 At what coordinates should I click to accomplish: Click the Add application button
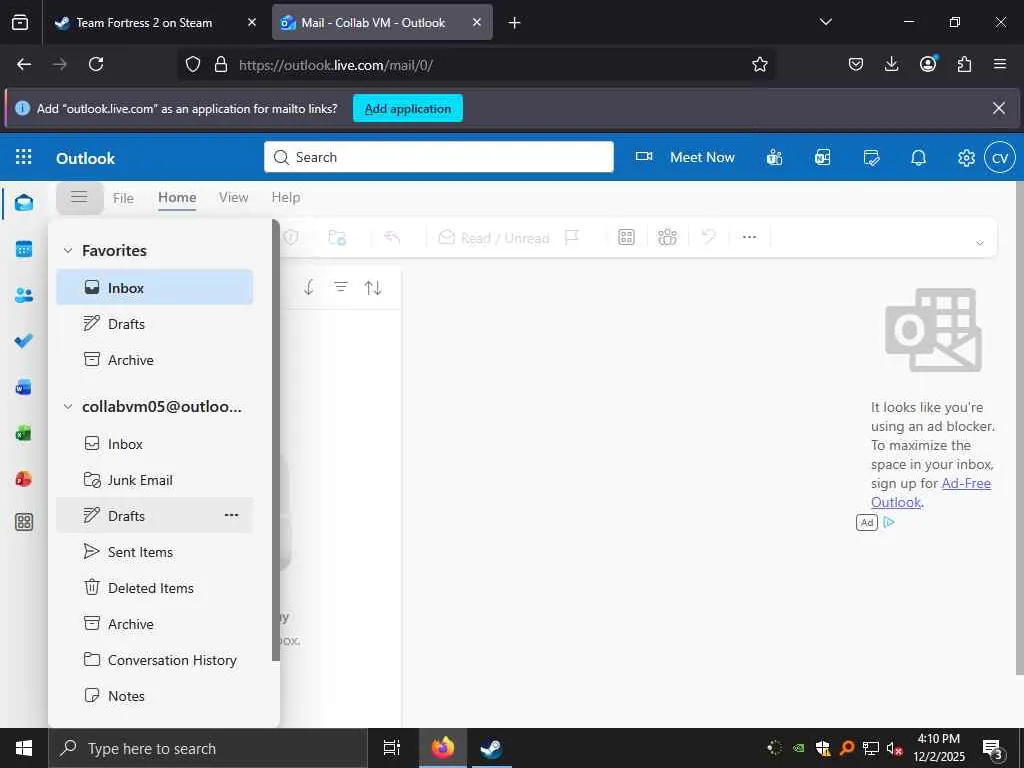pos(408,108)
